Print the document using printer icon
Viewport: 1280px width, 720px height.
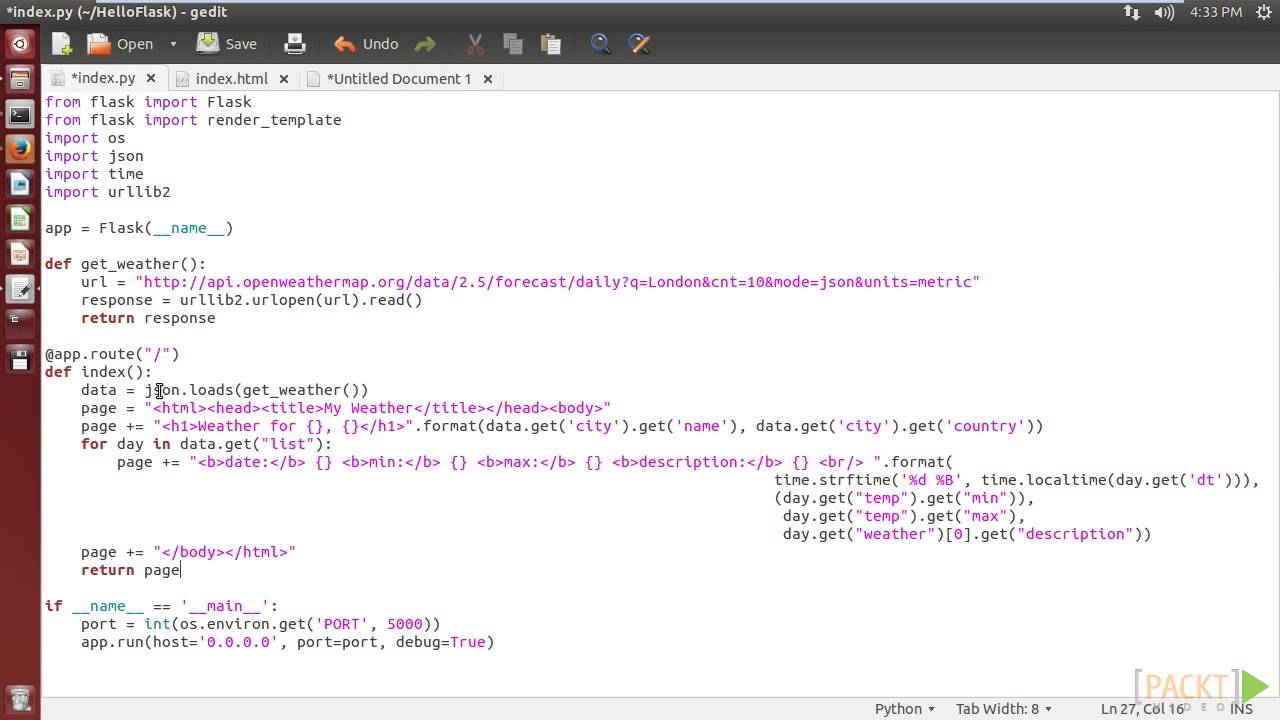click(295, 44)
